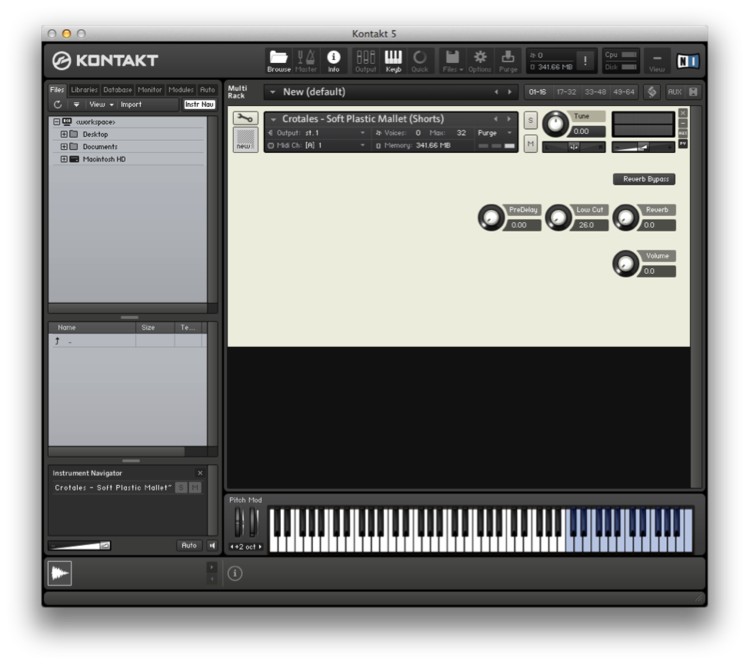Show instrument page 01-16
The height and width of the screenshot is (665, 750).
(x=538, y=92)
